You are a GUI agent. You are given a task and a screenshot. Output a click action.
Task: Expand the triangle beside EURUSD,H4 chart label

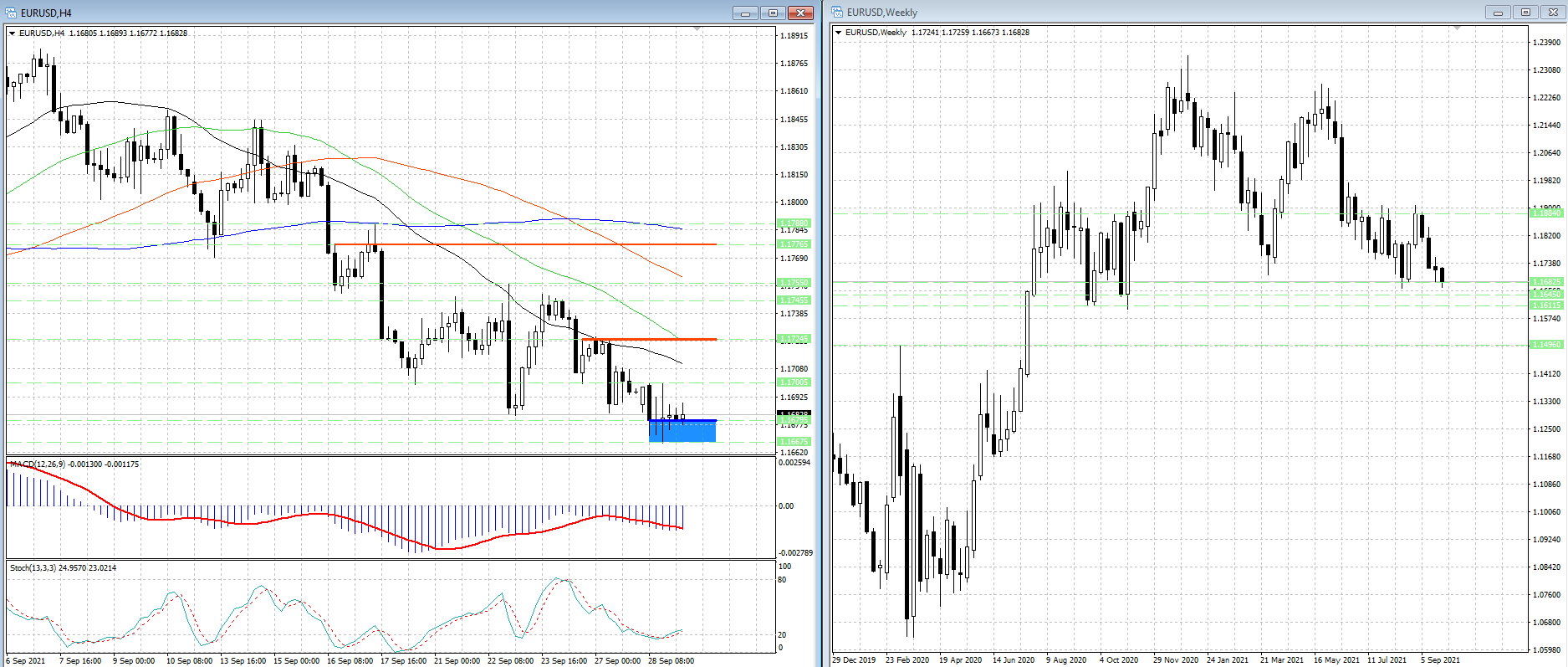(x=12, y=33)
